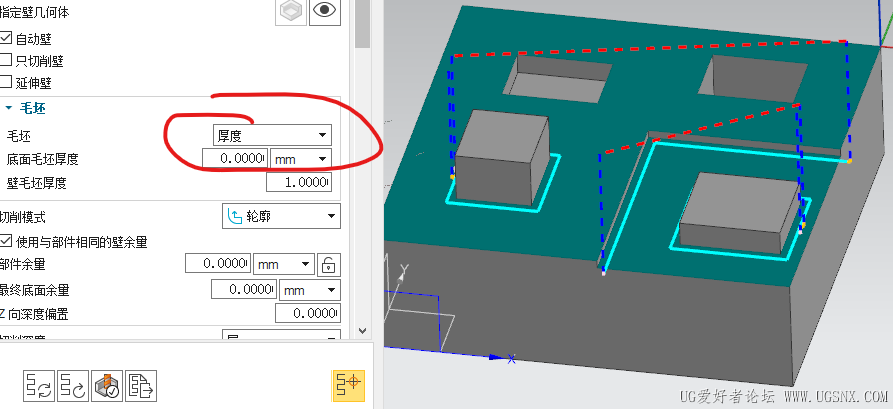Toggle the display eye icon for wall geometry
Viewport: 893px width, 409px height.
pos(325,11)
